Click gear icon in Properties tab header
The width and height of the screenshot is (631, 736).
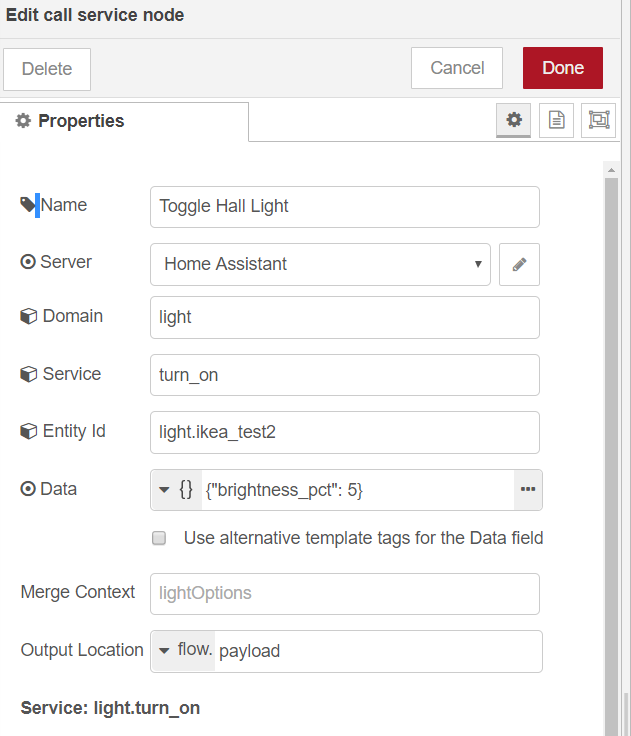[x=23, y=121]
